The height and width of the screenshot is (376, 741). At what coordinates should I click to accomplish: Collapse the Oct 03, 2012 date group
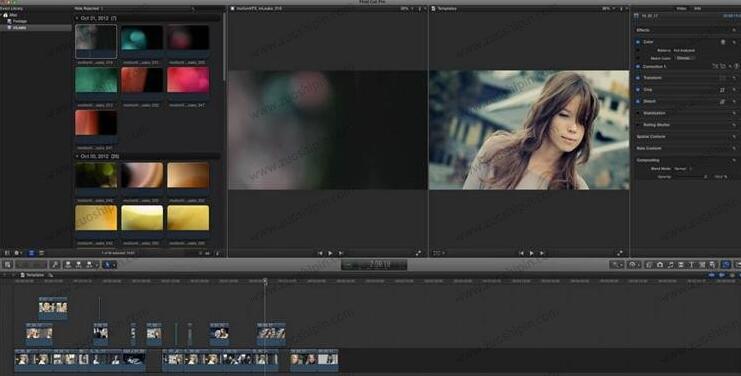[77, 156]
